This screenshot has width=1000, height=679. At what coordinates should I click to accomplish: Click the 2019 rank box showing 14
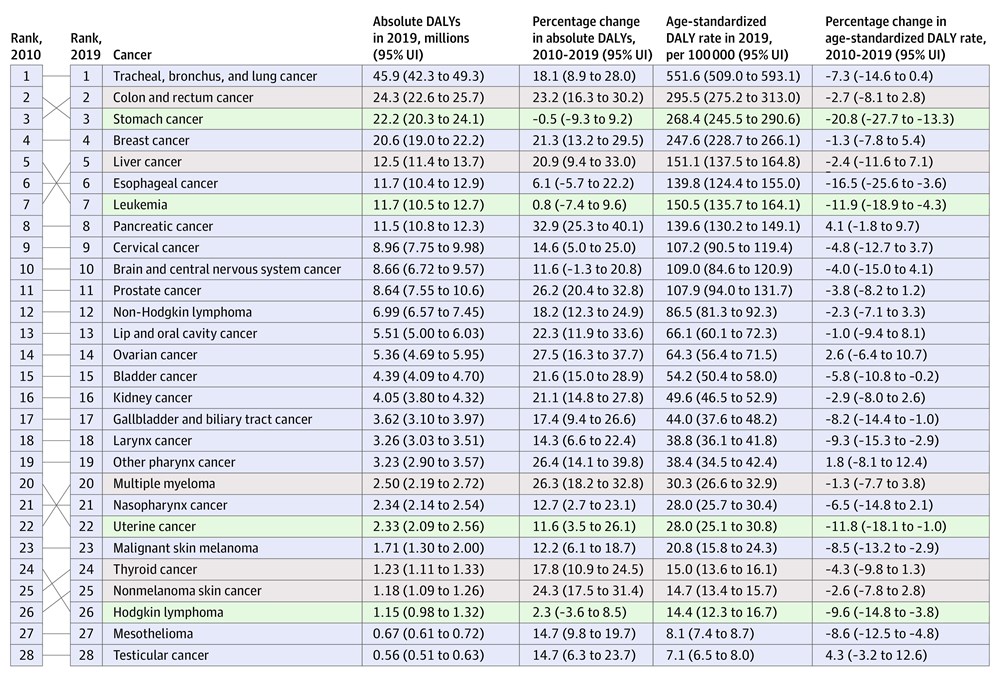(86, 355)
